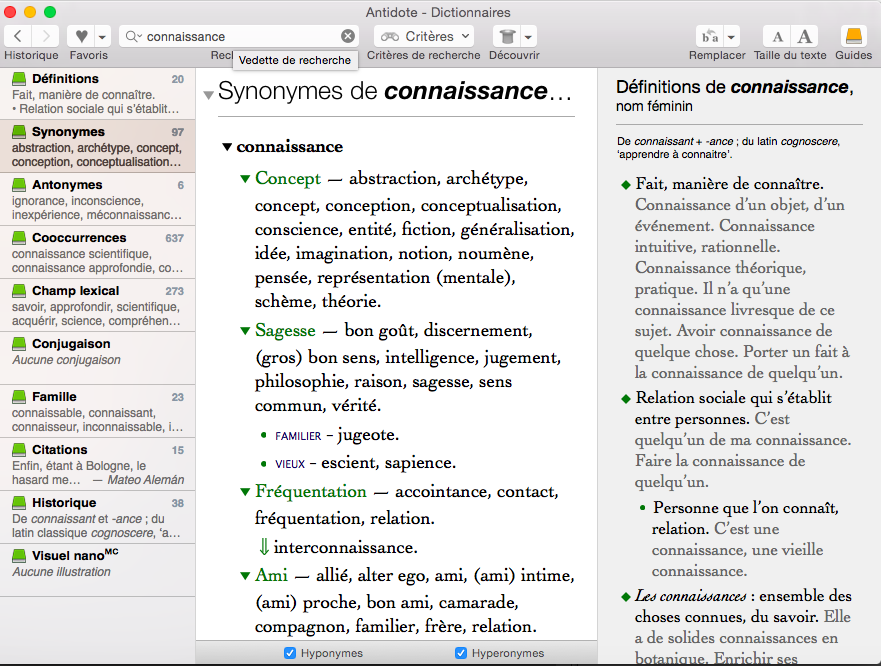Click the green book icon beside Cooccurrences

(x=19, y=237)
